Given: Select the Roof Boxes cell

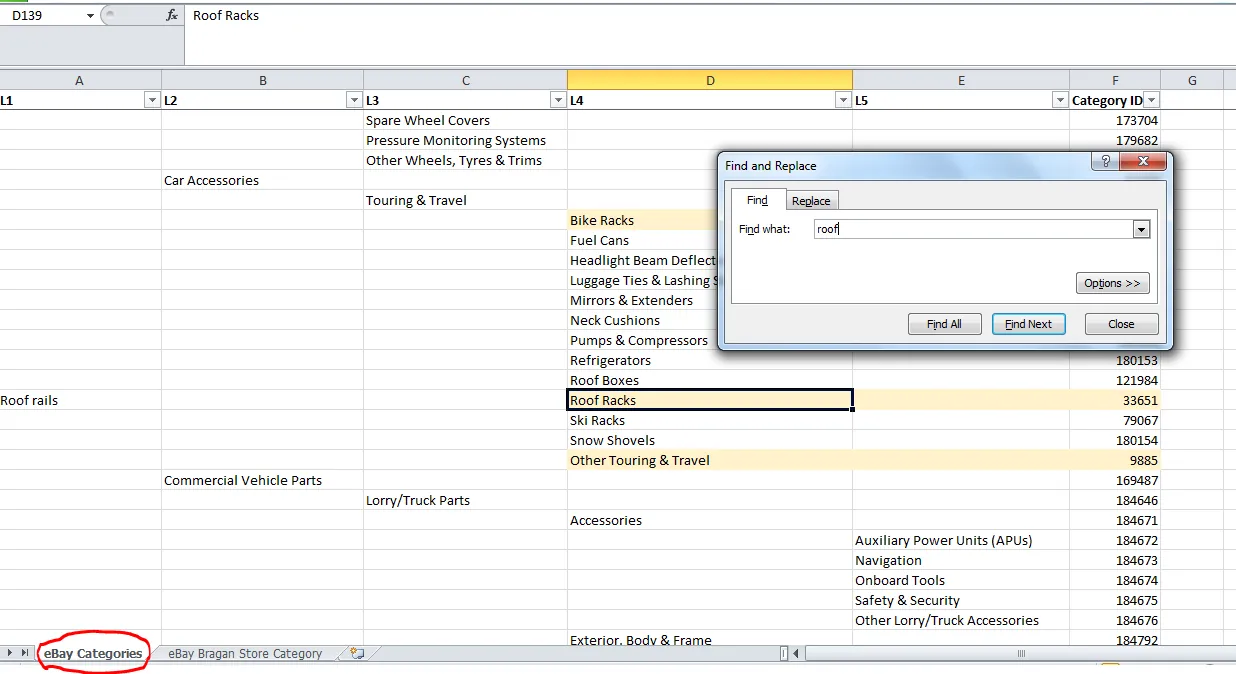Looking at the screenshot, I should click(710, 380).
